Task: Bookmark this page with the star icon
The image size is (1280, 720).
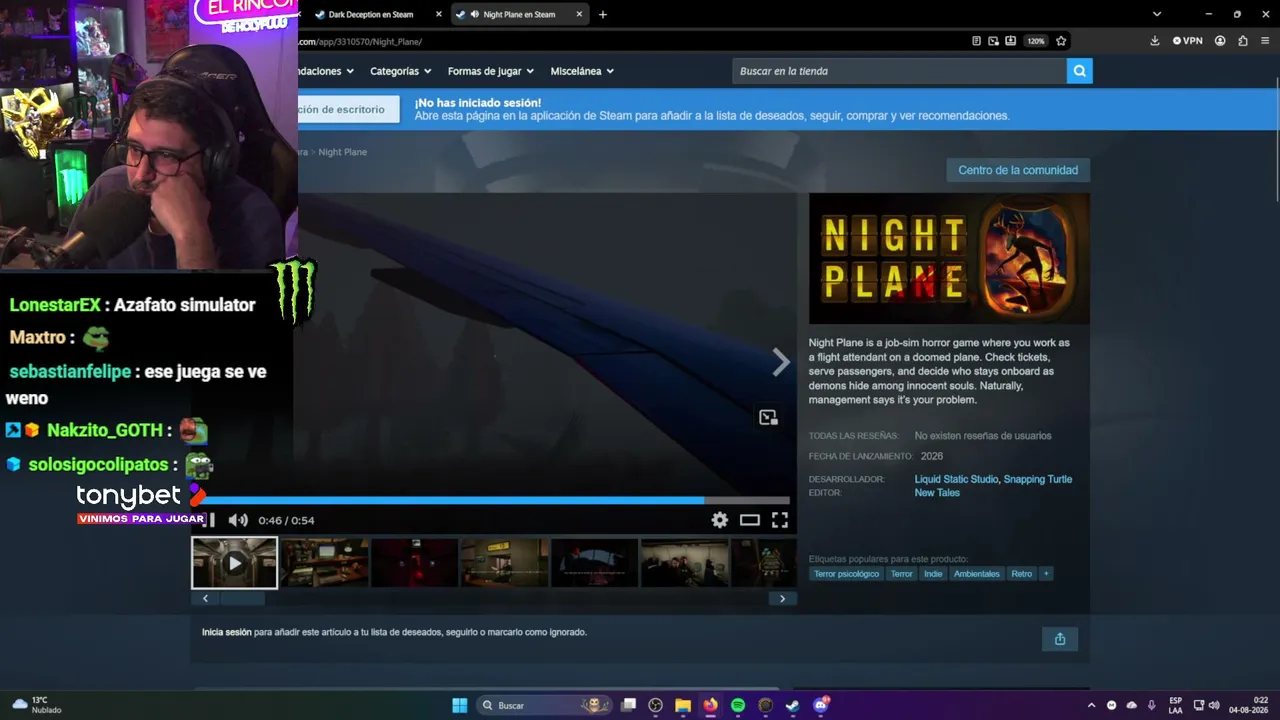Action: [1061, 41]
